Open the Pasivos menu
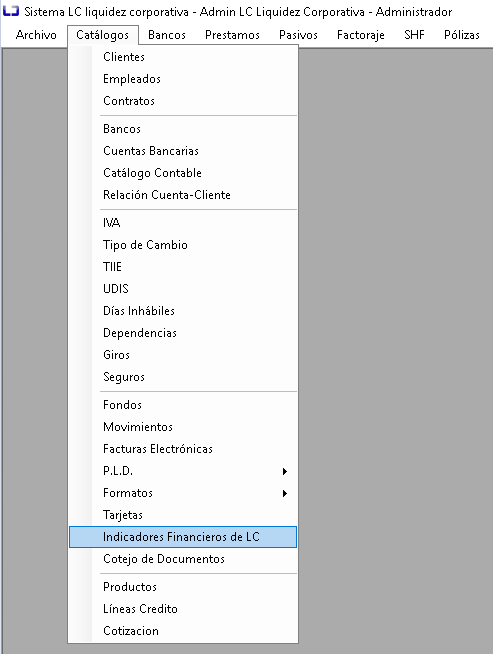This screenshot has height=654, width=493. (x=298, y=35)
